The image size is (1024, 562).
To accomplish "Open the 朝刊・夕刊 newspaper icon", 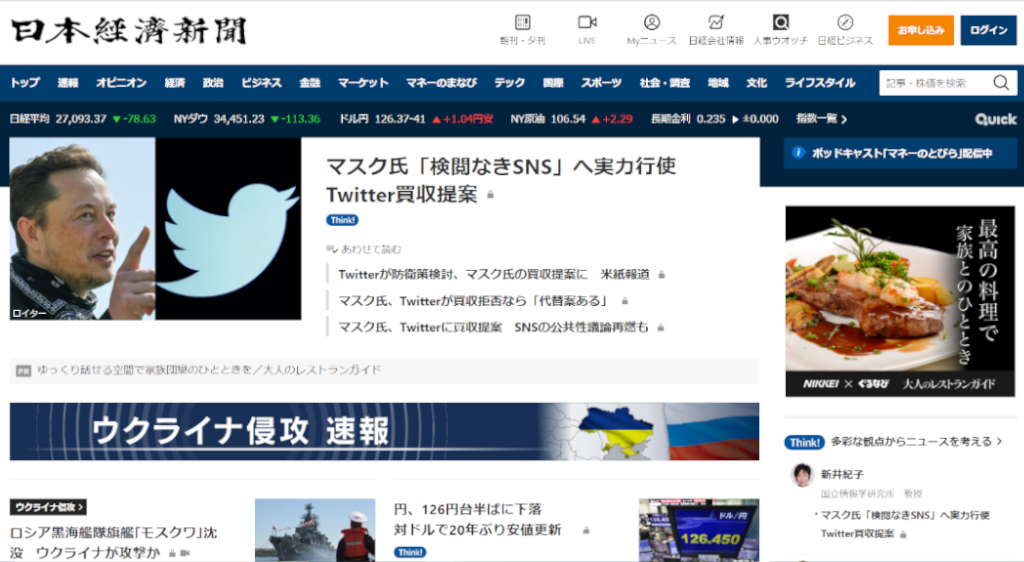I will coord(522,23).
